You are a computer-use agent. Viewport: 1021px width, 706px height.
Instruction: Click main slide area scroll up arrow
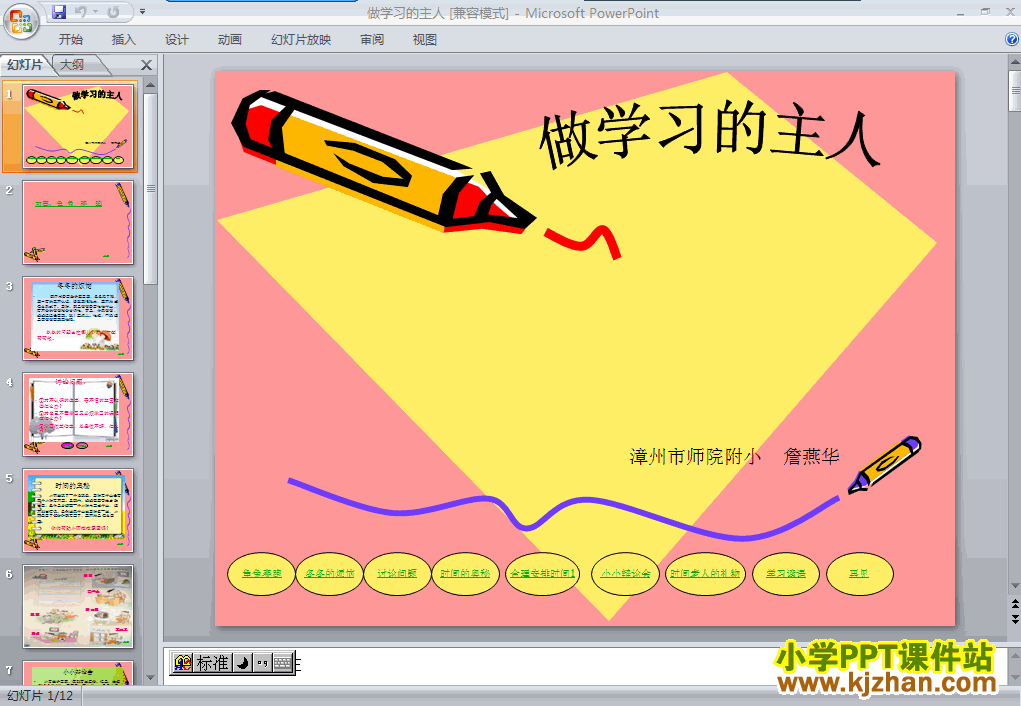[x=1014, y=63]
